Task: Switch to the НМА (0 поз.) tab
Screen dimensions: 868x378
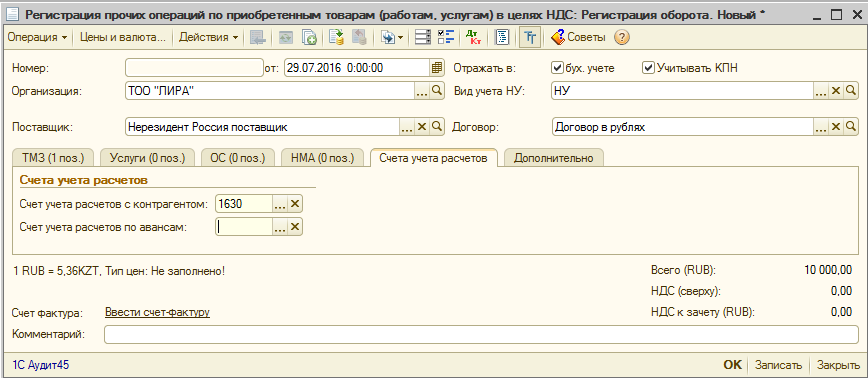Action: point(322,158)
